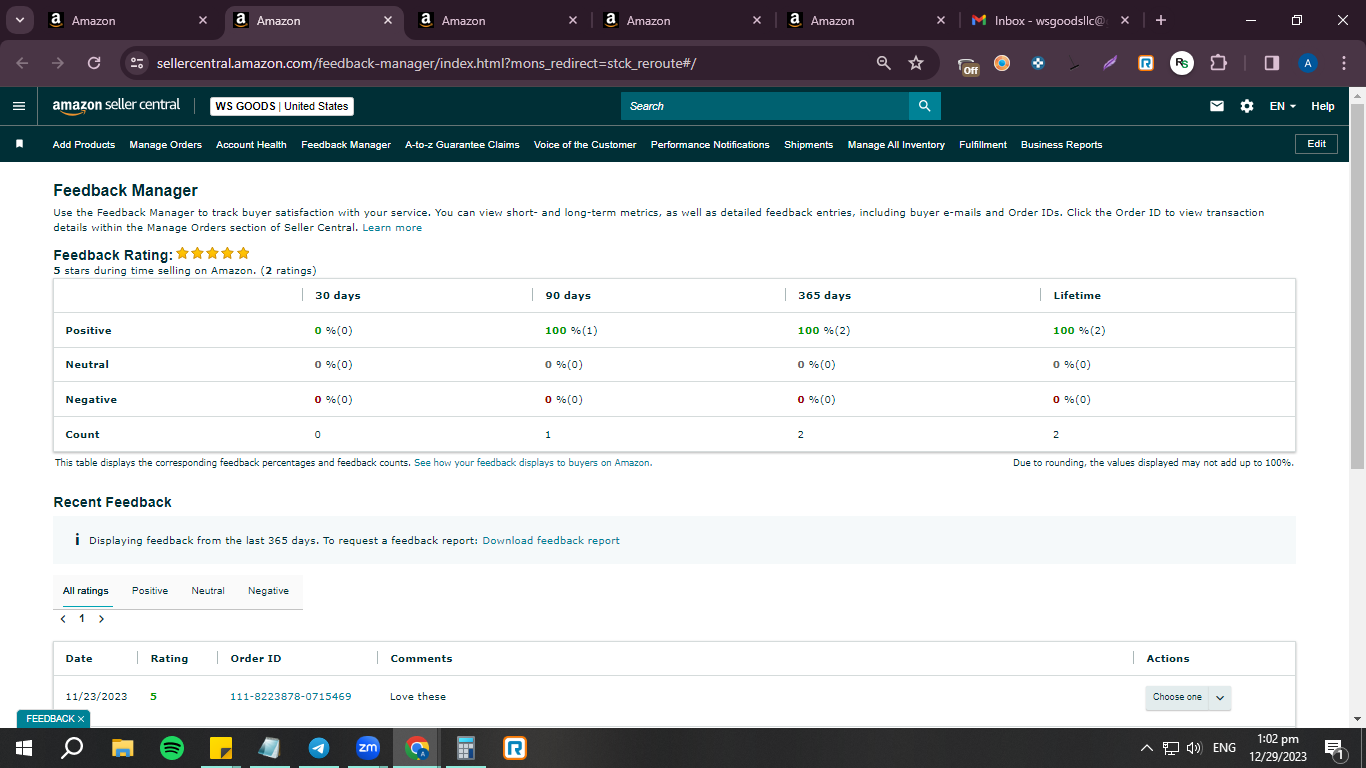Click the zoom magnifier icon in the address bar
The width and height of the screenshot is (1366, 768).
(x=883, y=63)
